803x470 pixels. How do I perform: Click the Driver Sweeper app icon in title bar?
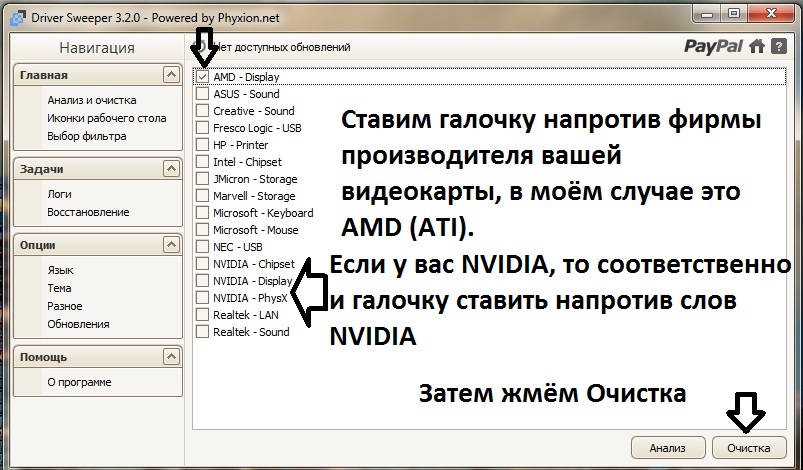18,18
